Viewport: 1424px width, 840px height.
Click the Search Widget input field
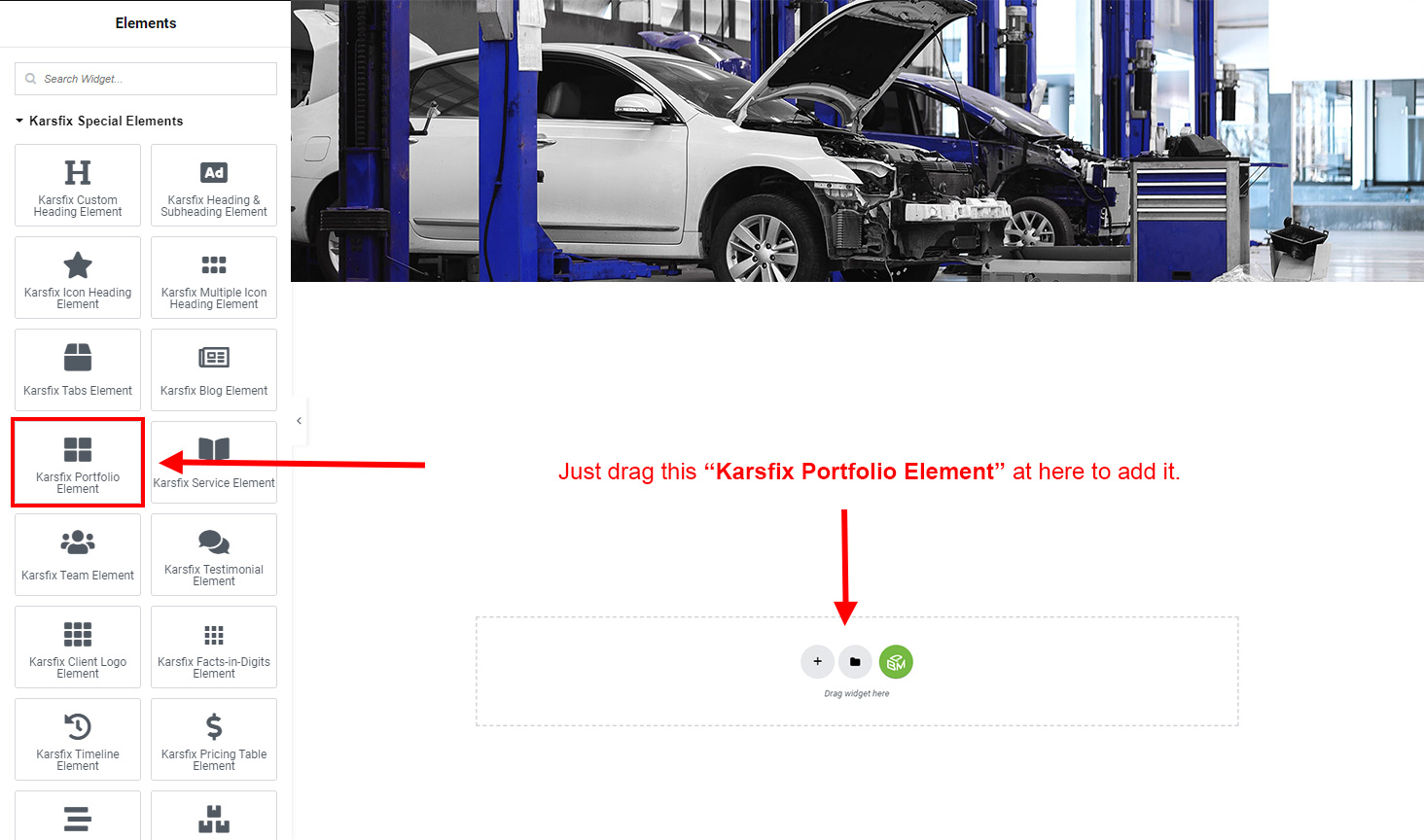coord(146,79)
